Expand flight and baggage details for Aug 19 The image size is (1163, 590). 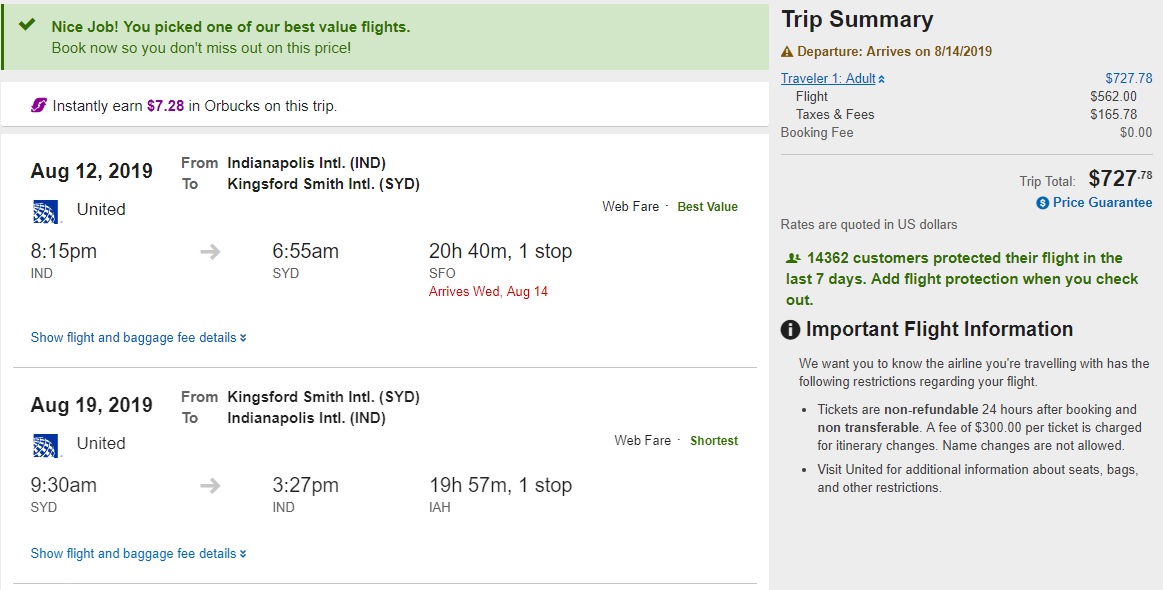[138, 554]
